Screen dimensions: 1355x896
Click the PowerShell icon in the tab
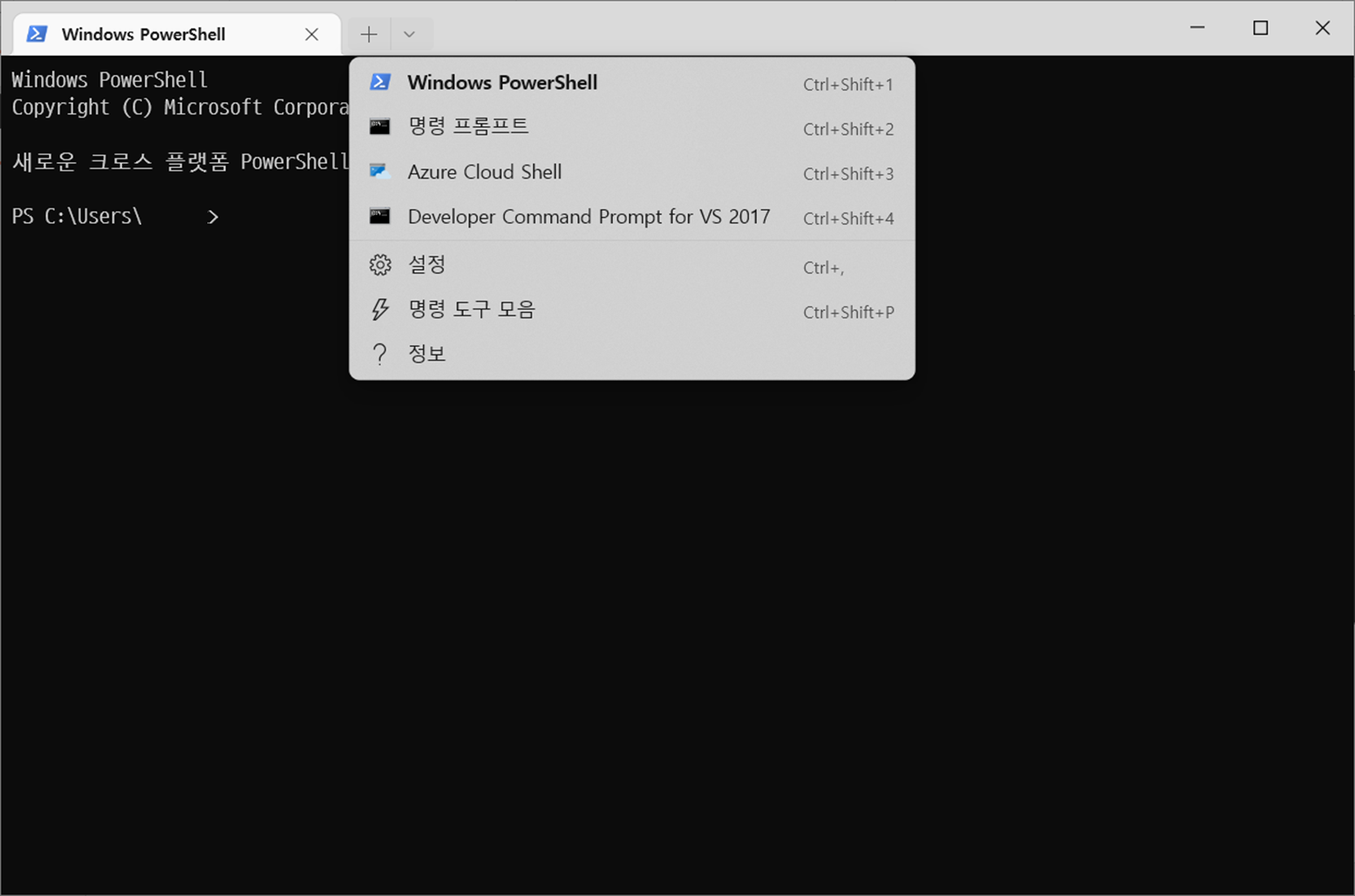click(x=37, y=34)
